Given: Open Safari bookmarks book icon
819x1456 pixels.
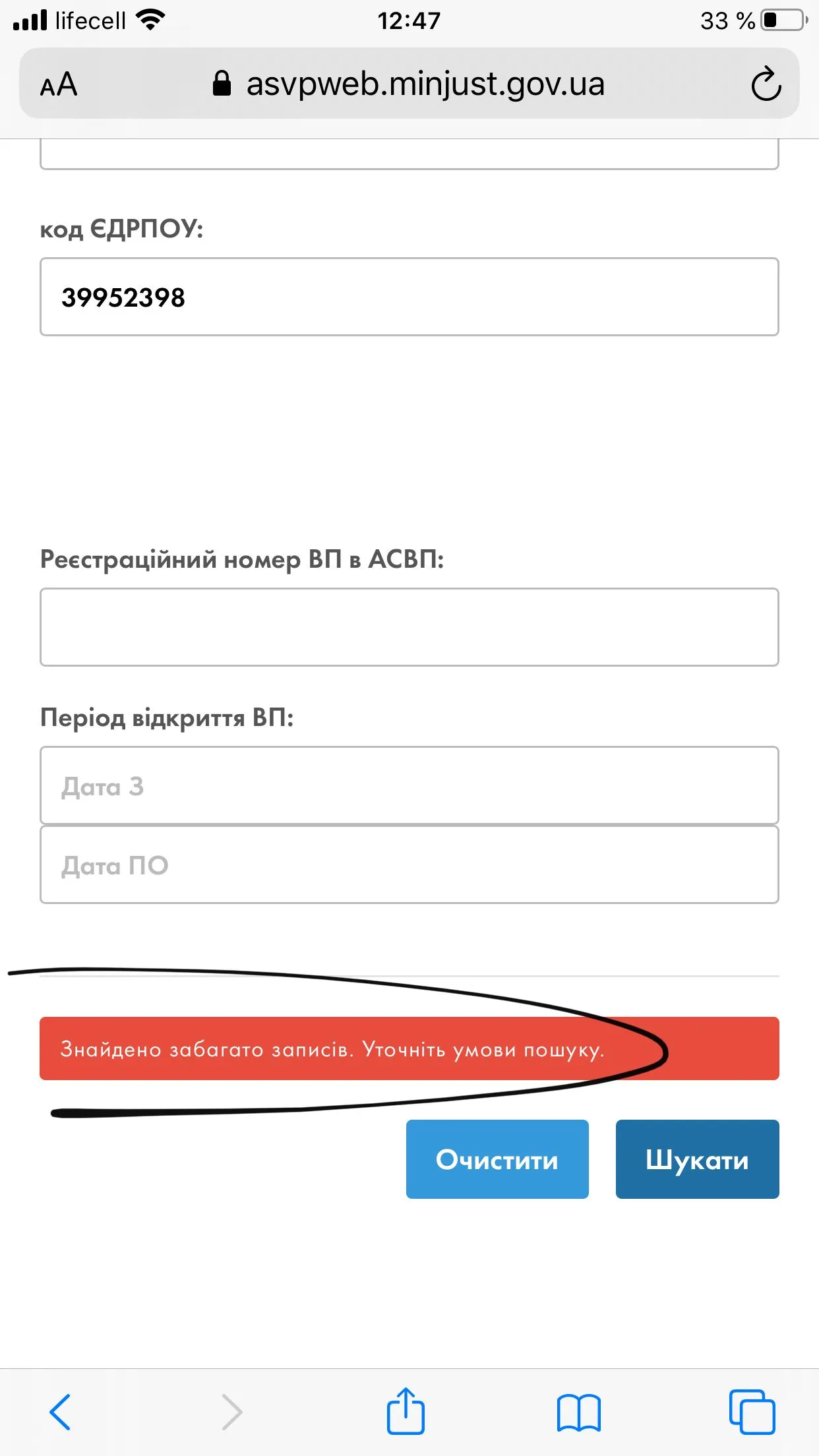Looking at the screenshot, I should coord(578,1412).
